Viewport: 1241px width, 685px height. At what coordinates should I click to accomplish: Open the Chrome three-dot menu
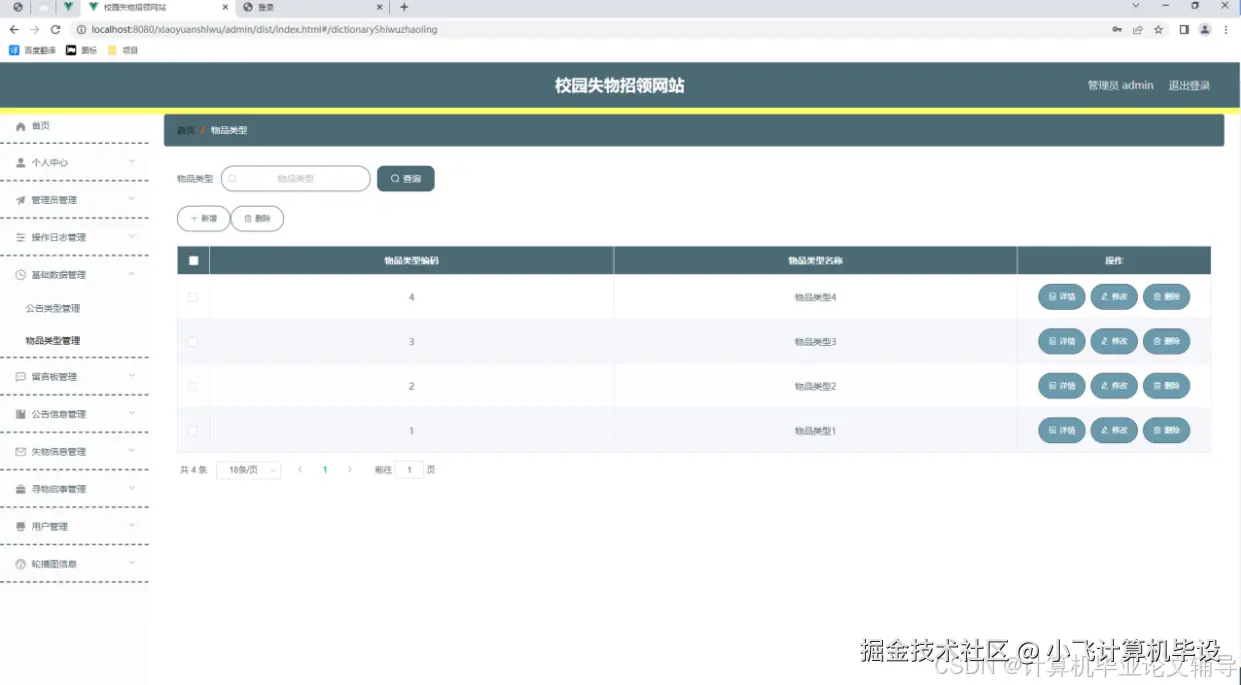pos(1226,30)
